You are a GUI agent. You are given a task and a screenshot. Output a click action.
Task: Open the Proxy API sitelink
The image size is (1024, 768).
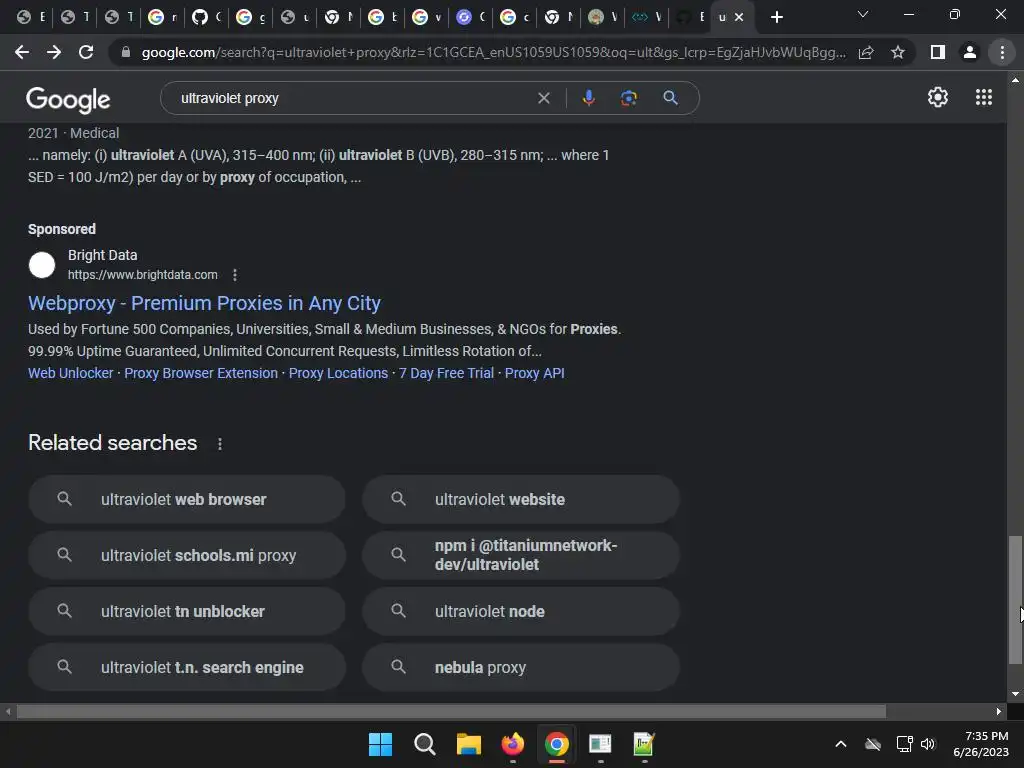535,373
